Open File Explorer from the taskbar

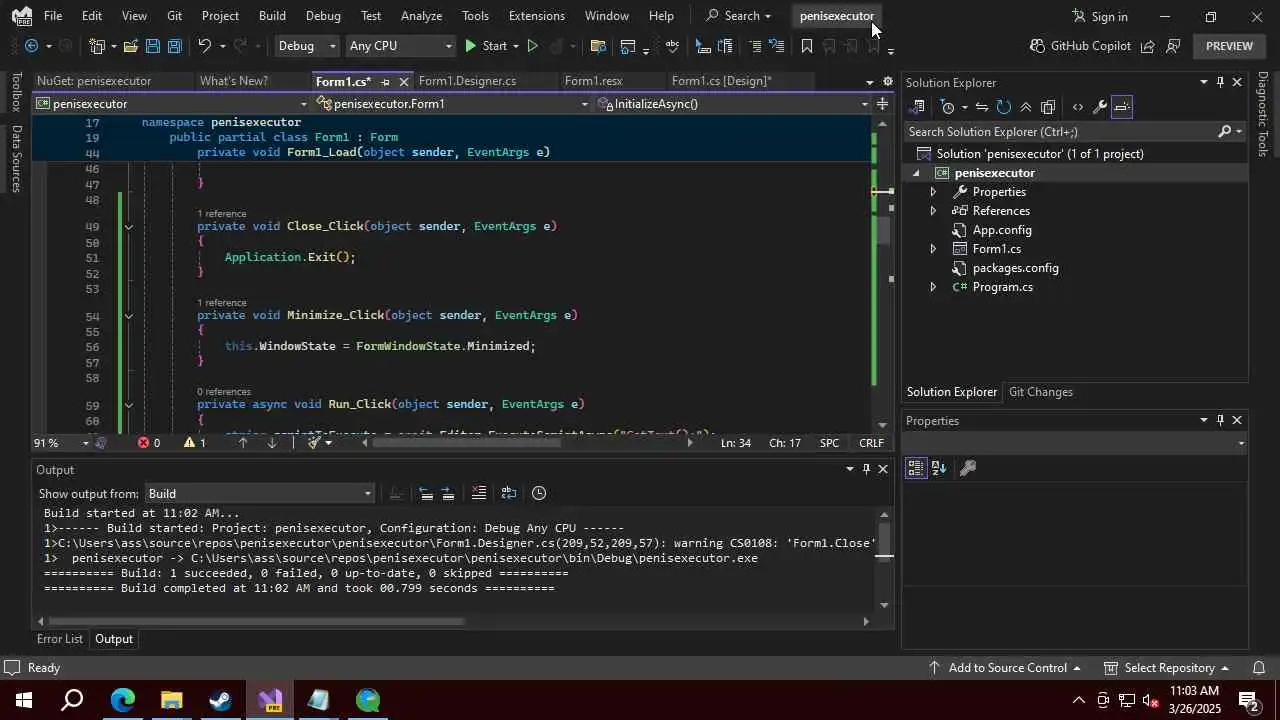tap(172, 700)
